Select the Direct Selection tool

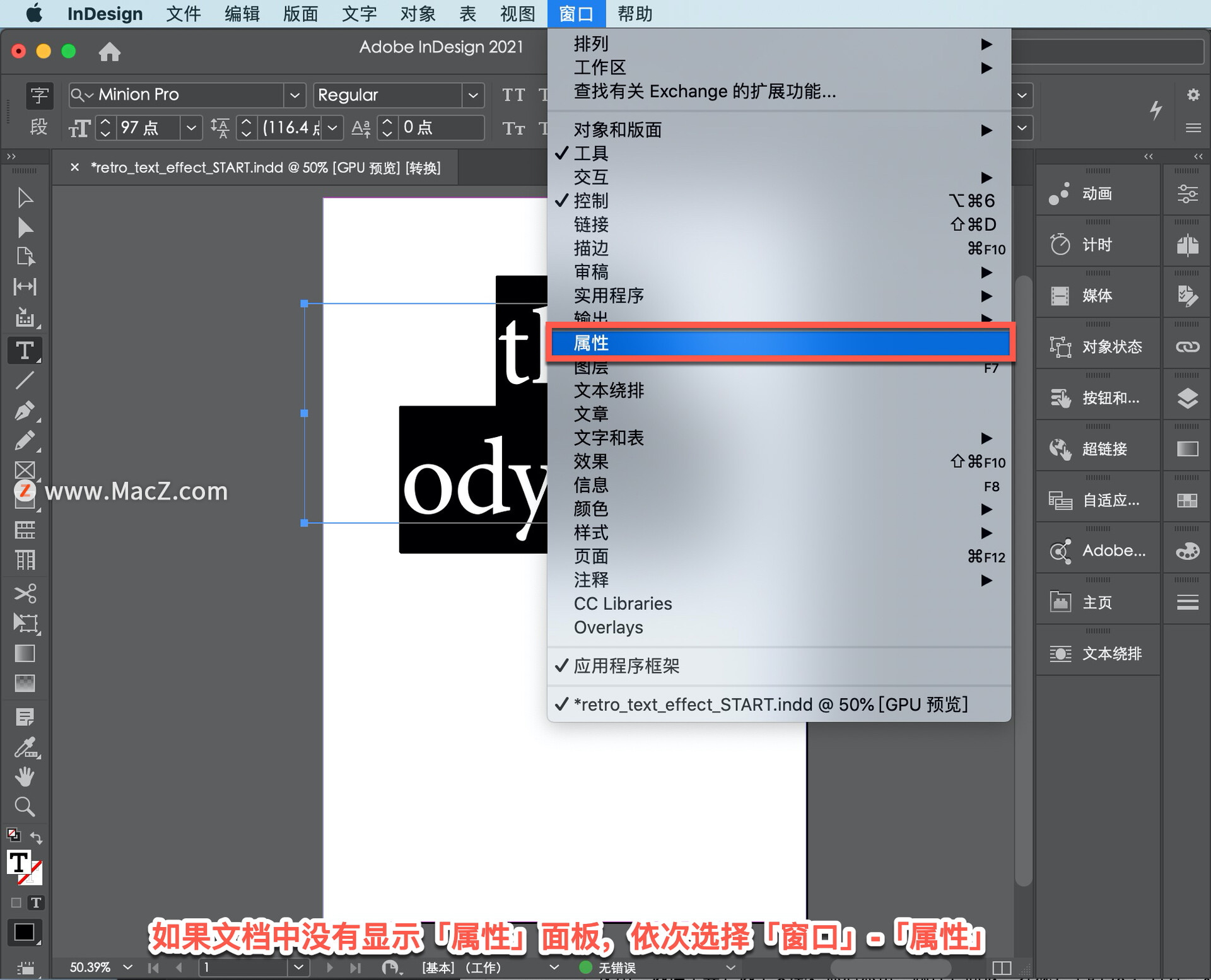click(x=25, y=227)
